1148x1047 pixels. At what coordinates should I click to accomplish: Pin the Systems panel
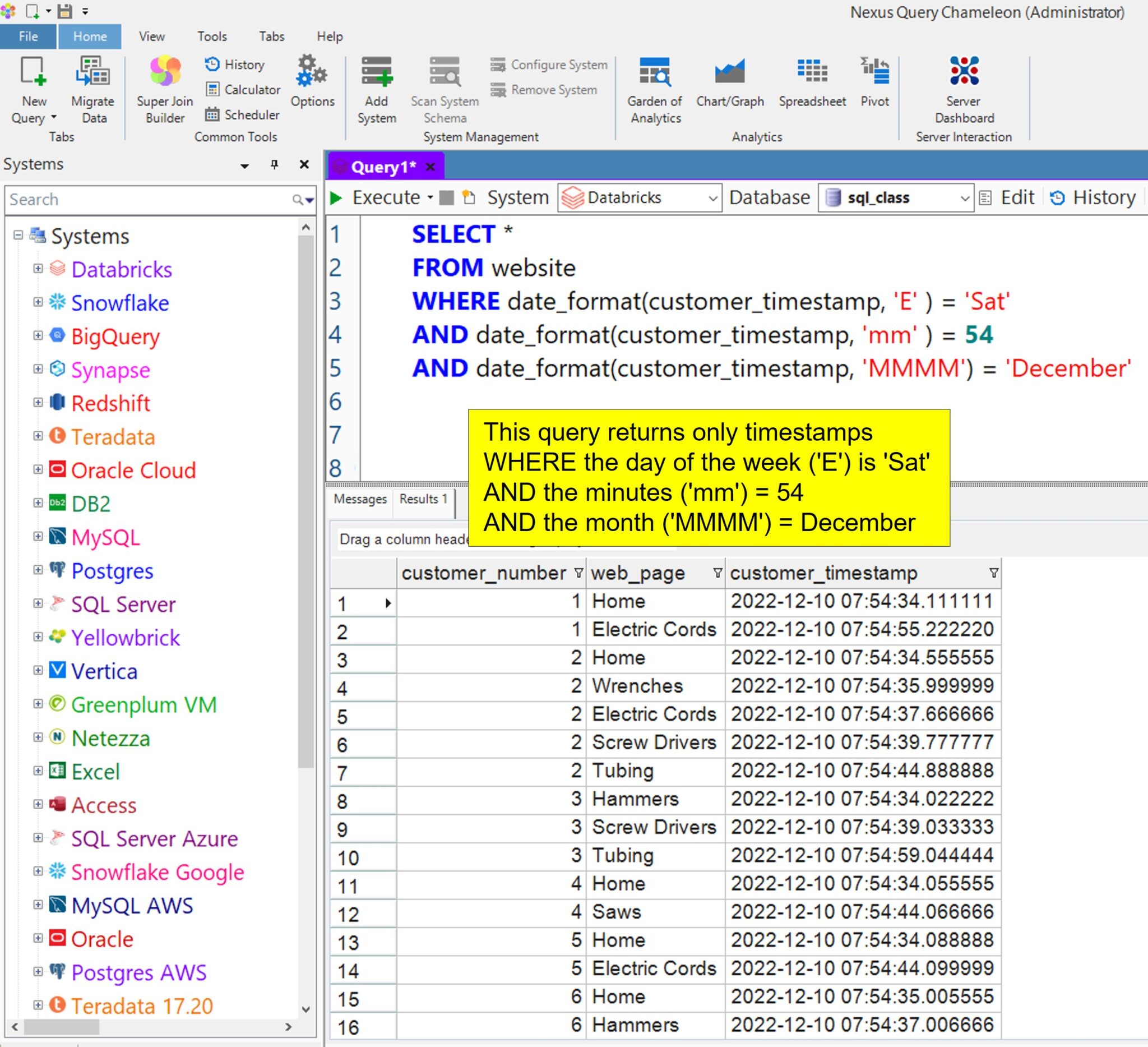coord(275,165)
